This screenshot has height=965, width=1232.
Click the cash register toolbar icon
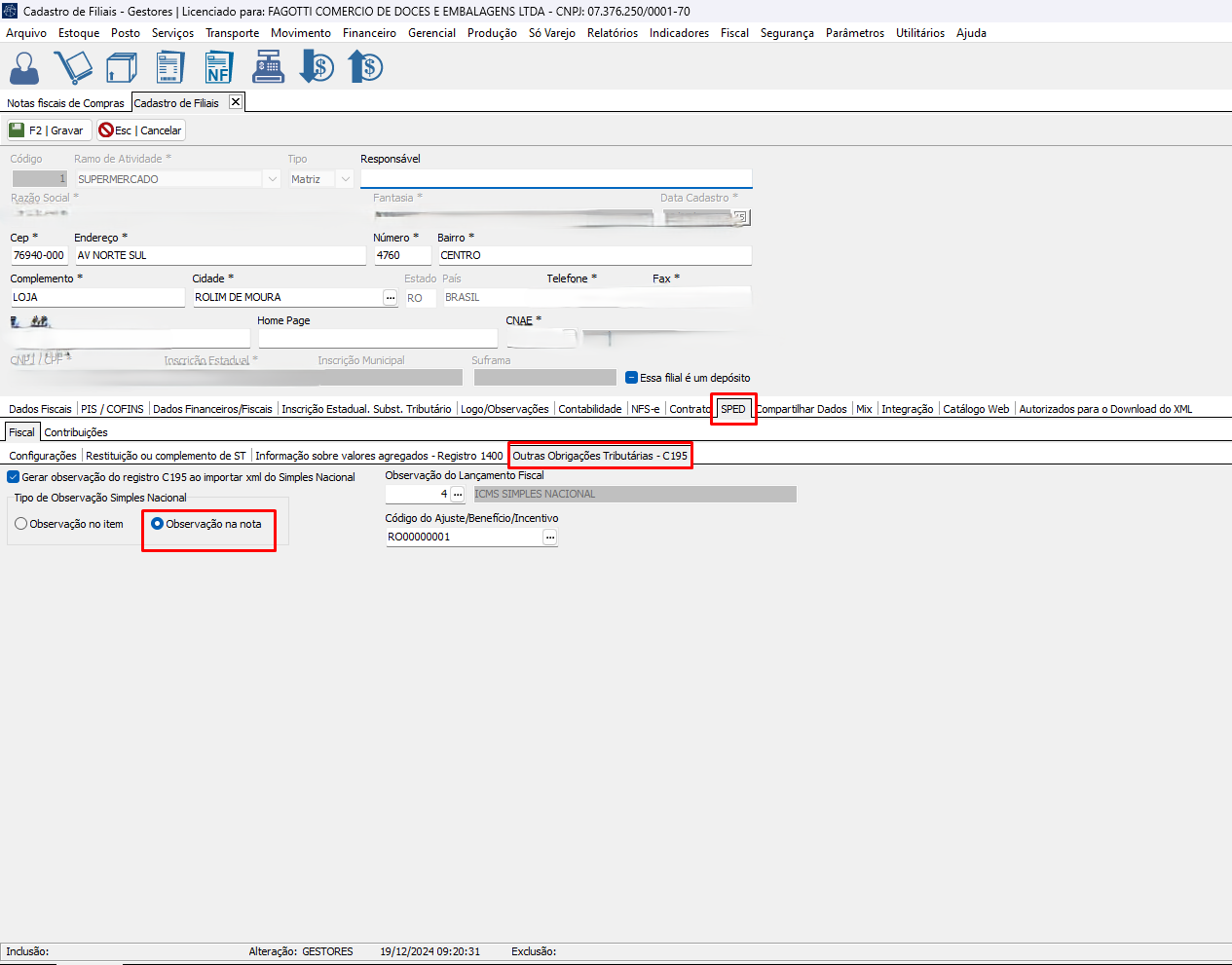[x=268, y=68]
